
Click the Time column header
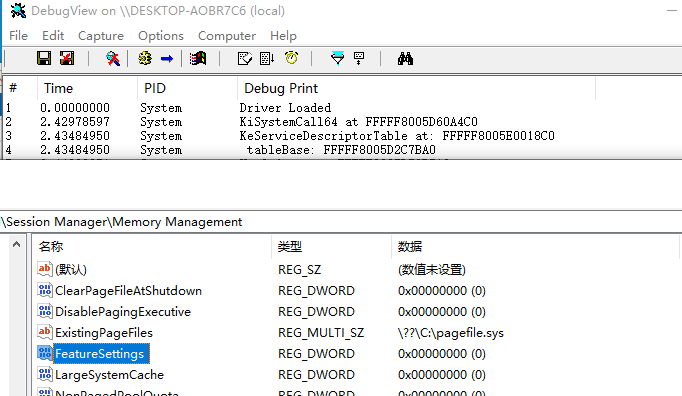tap(87, 88)
